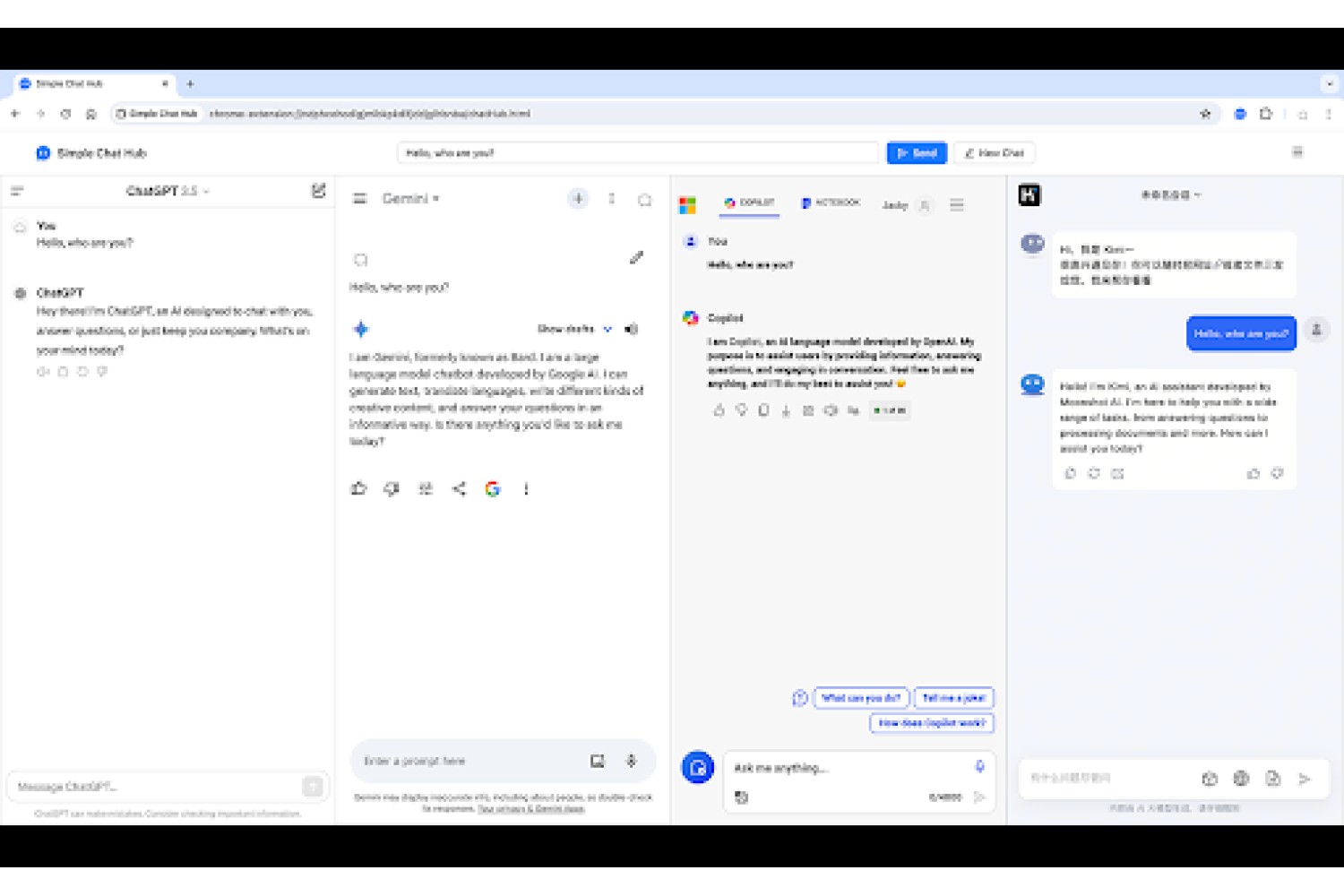Read aloud the ChatGPT response
The width and height of the screenshot is (1344, 896).
pos(43,372)
